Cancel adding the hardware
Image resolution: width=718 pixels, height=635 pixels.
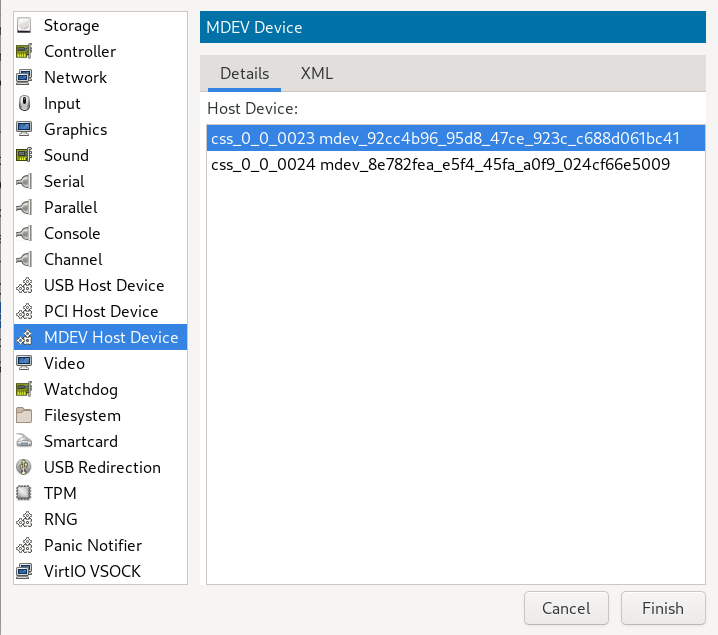click(566, 608)
